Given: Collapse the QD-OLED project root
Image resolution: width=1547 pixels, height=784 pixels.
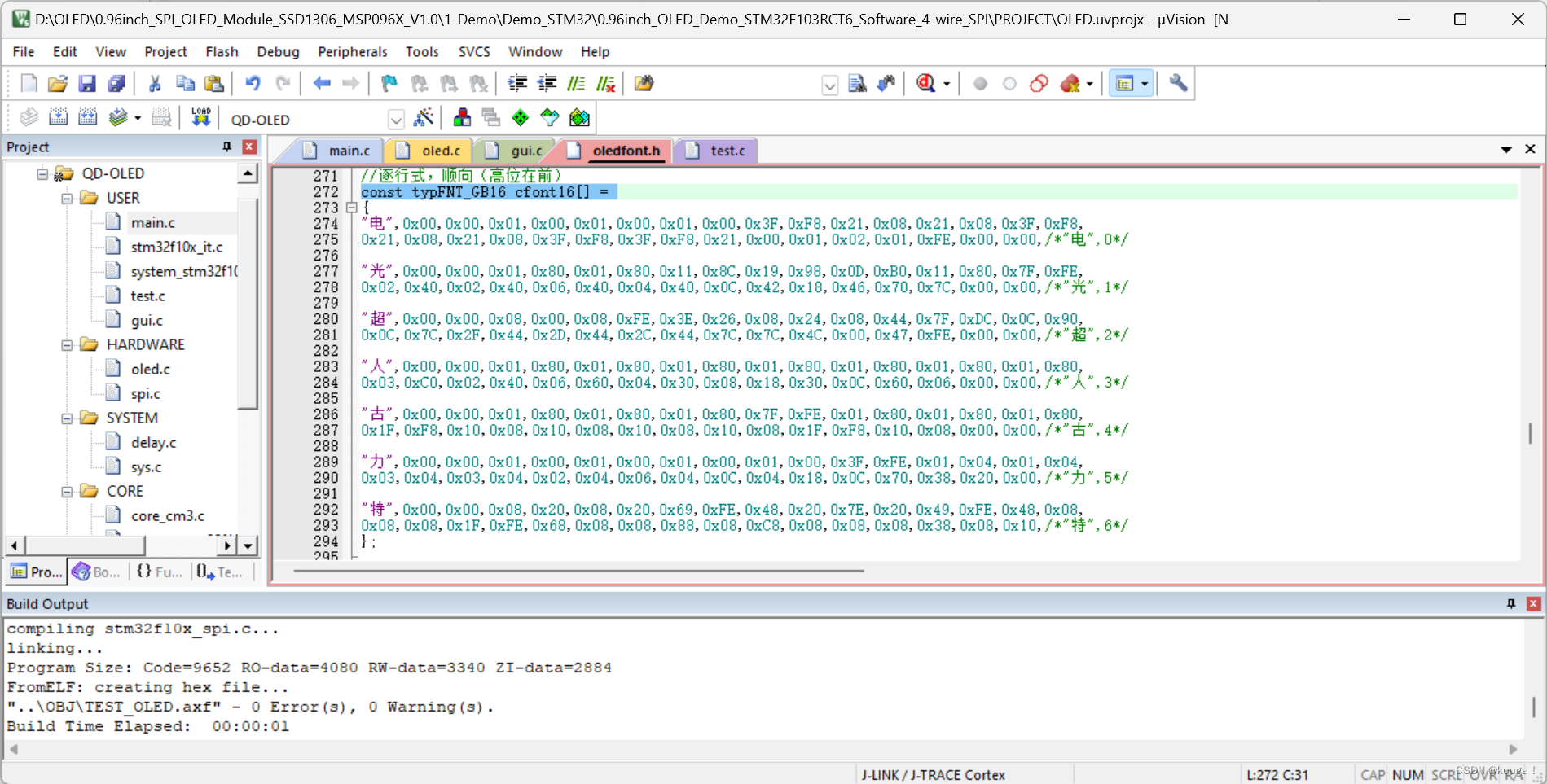Looking at the screenshot, I should [42, 173].
